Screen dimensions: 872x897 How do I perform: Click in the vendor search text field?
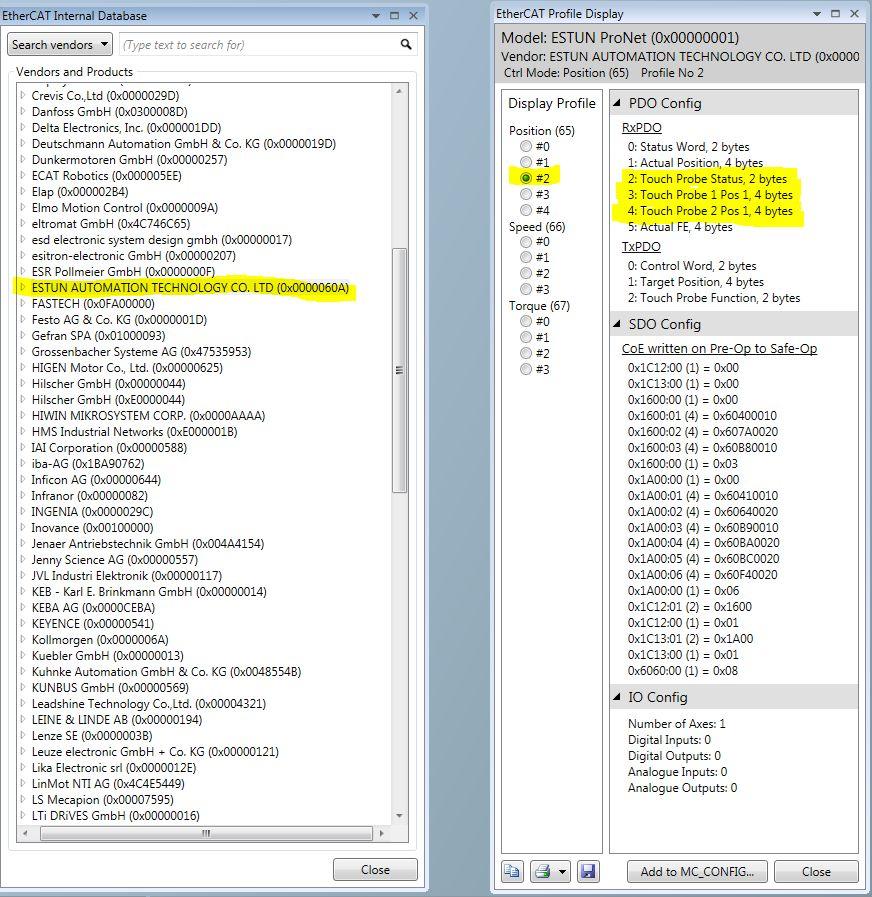pyautogui.click(x=259, y=45)
